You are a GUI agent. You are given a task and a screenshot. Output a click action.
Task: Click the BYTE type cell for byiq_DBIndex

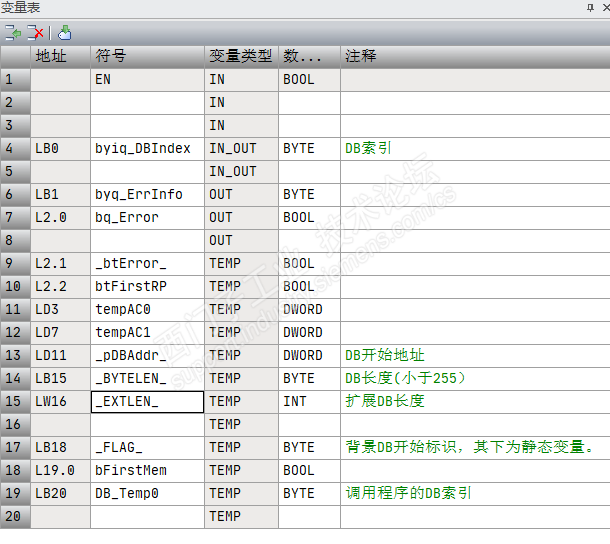point(309,149)
